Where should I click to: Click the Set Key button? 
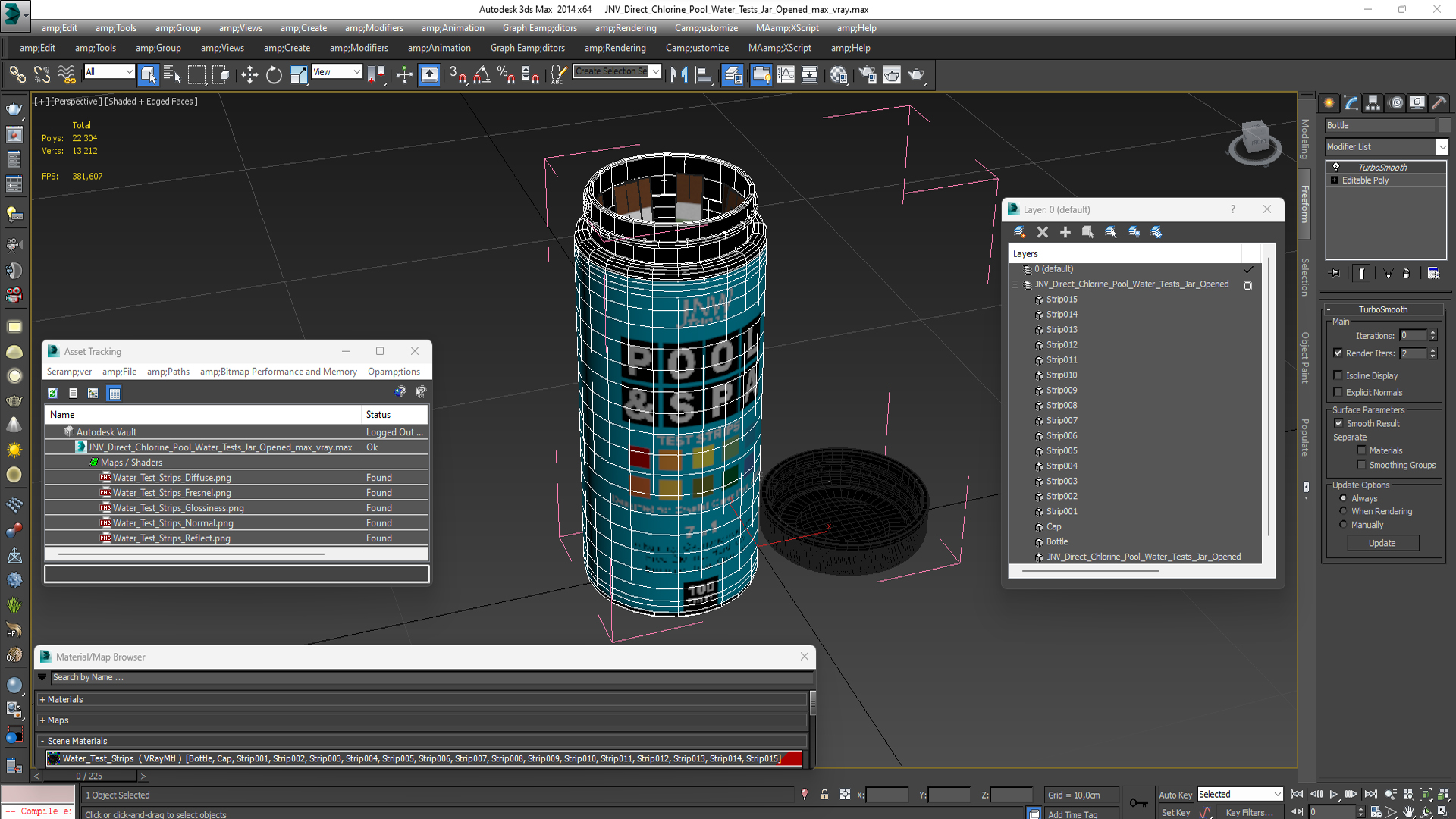(x=1175, y=812)
